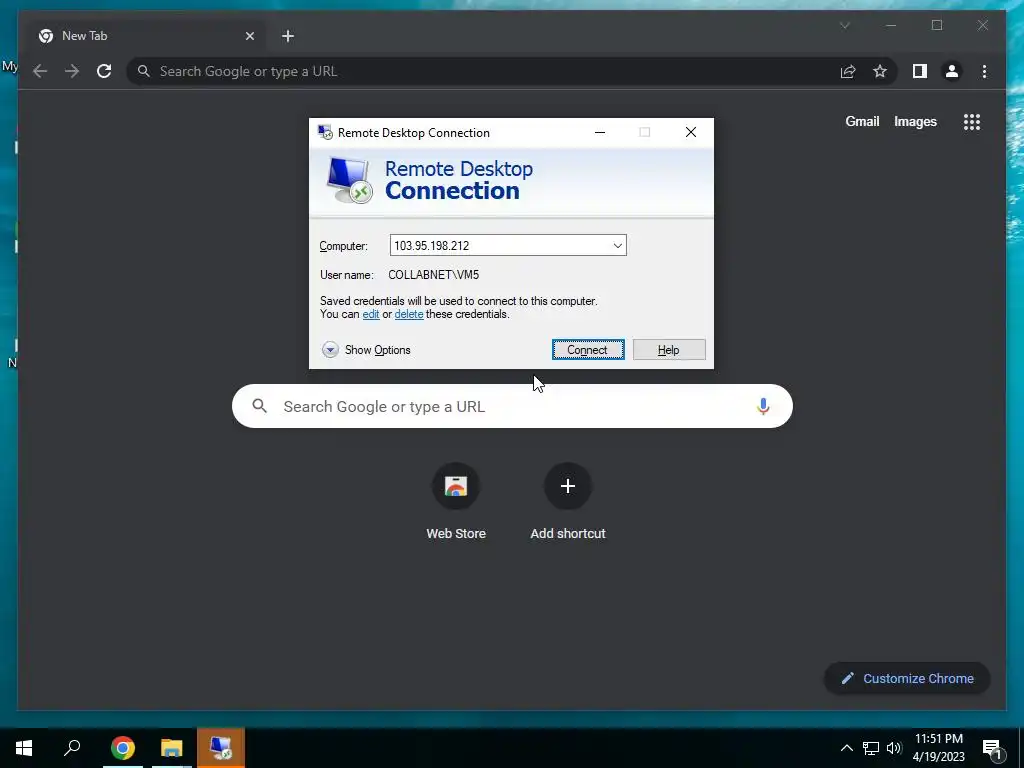Open the Images link
Screen dimensions: 1024x768
click(915, 121)
